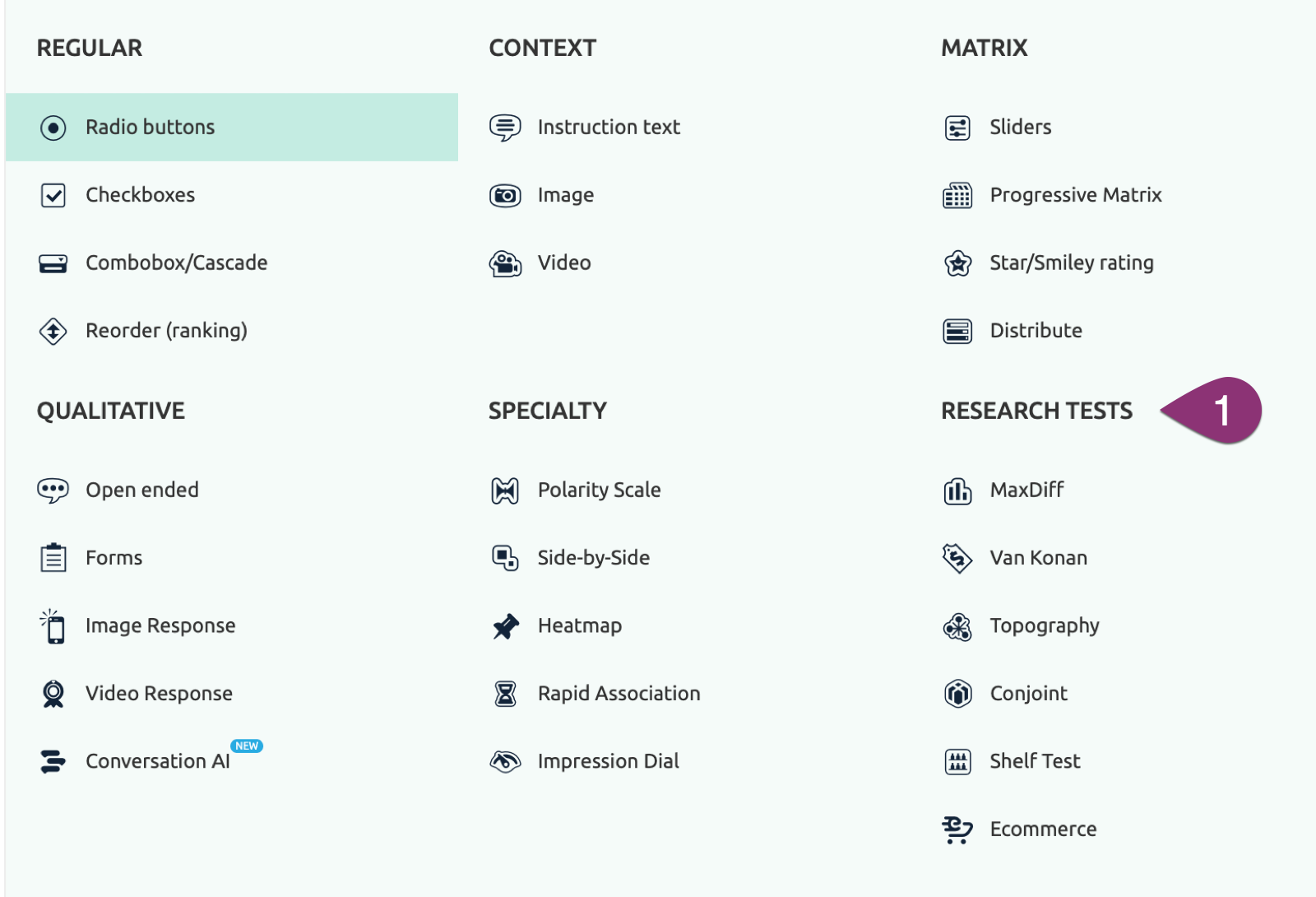
Task: Click the Conjoint icon
Action: pos(957,694)
